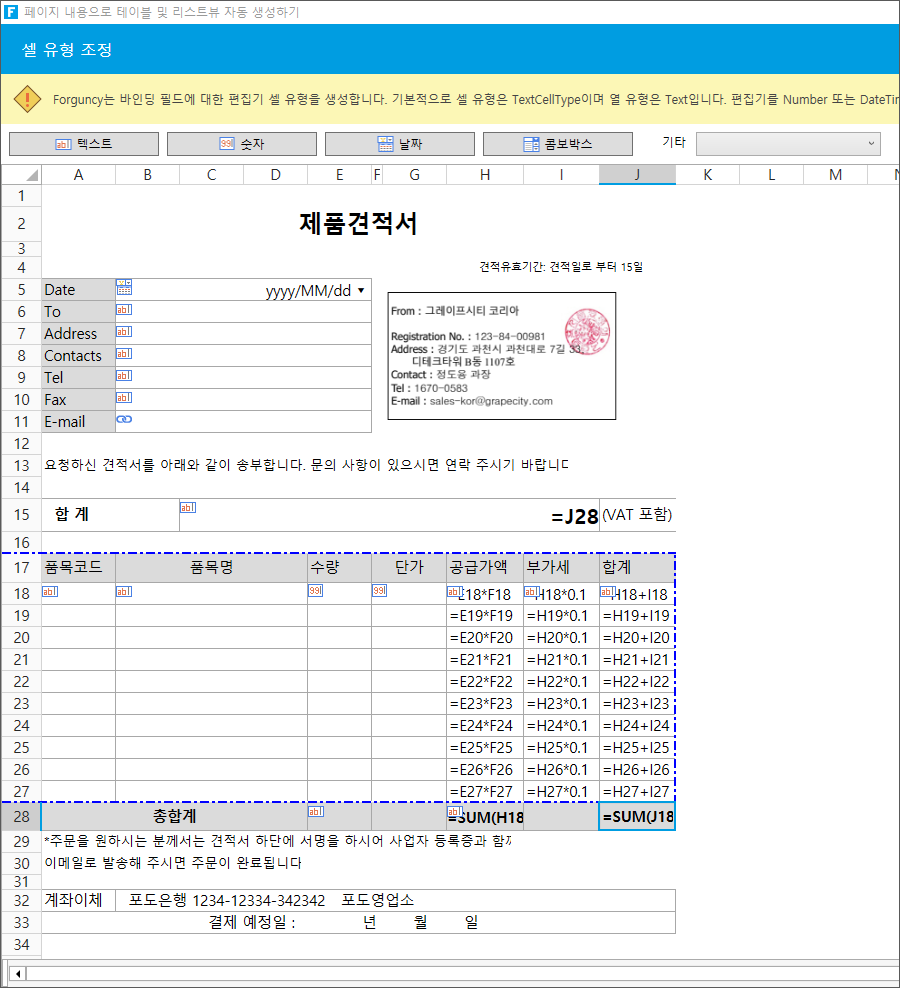This screenshot has height=988, width=900.
Task: Click the Forguncy app icon in title bar
Action: (11, 11)
